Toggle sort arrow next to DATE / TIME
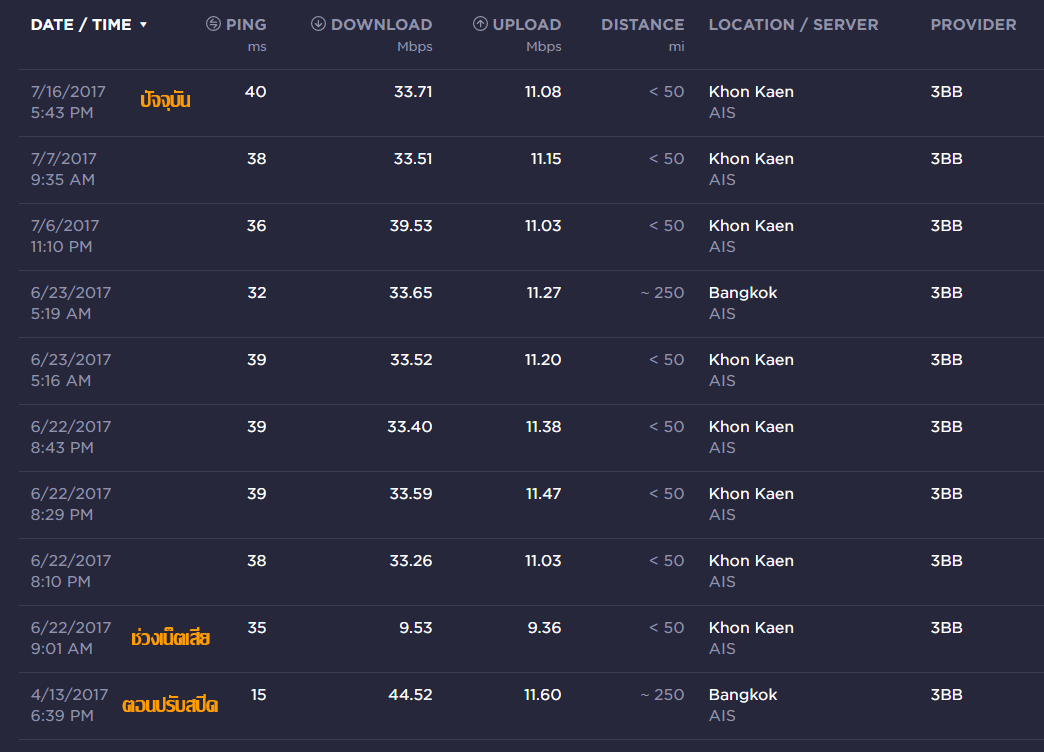 point(143,25)
